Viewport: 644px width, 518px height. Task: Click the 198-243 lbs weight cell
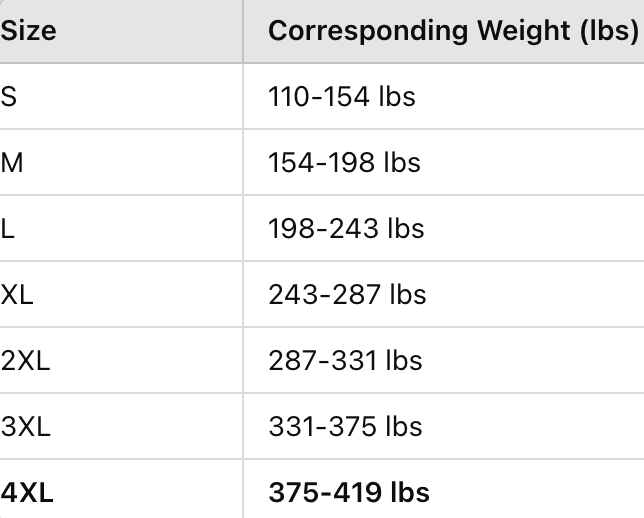point(346,228)
